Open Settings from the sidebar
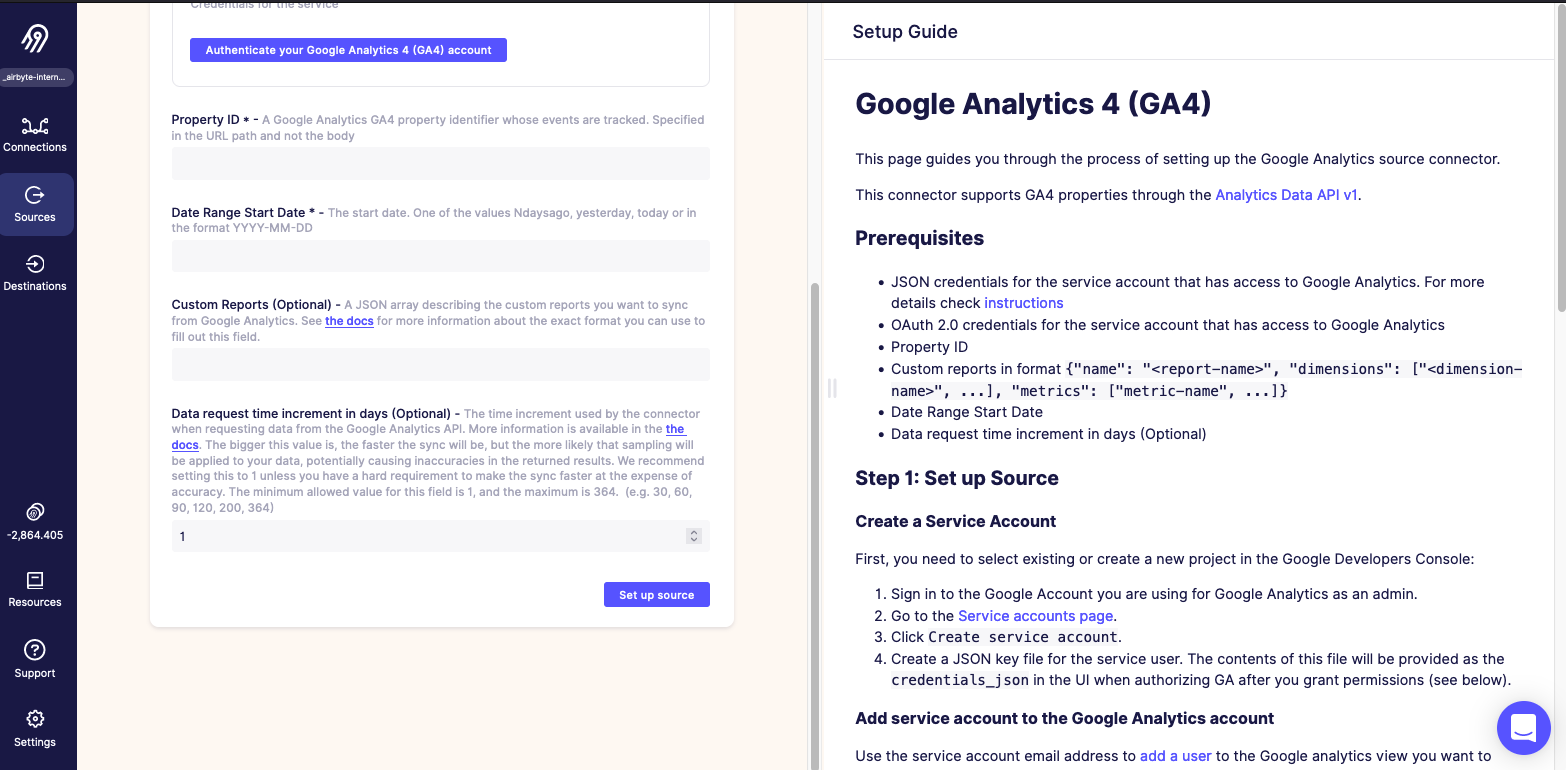Image resolution: width=1566 pixels, height=770 pixels. [36, 729]
